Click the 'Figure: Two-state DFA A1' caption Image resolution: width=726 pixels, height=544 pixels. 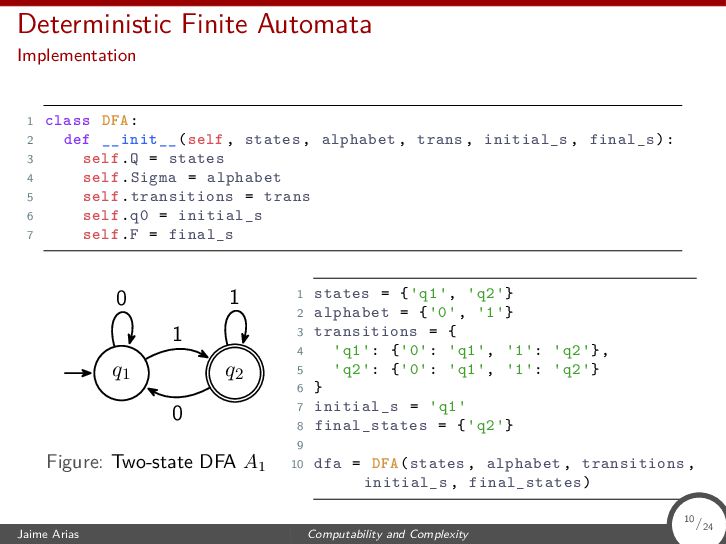point(156,463)
